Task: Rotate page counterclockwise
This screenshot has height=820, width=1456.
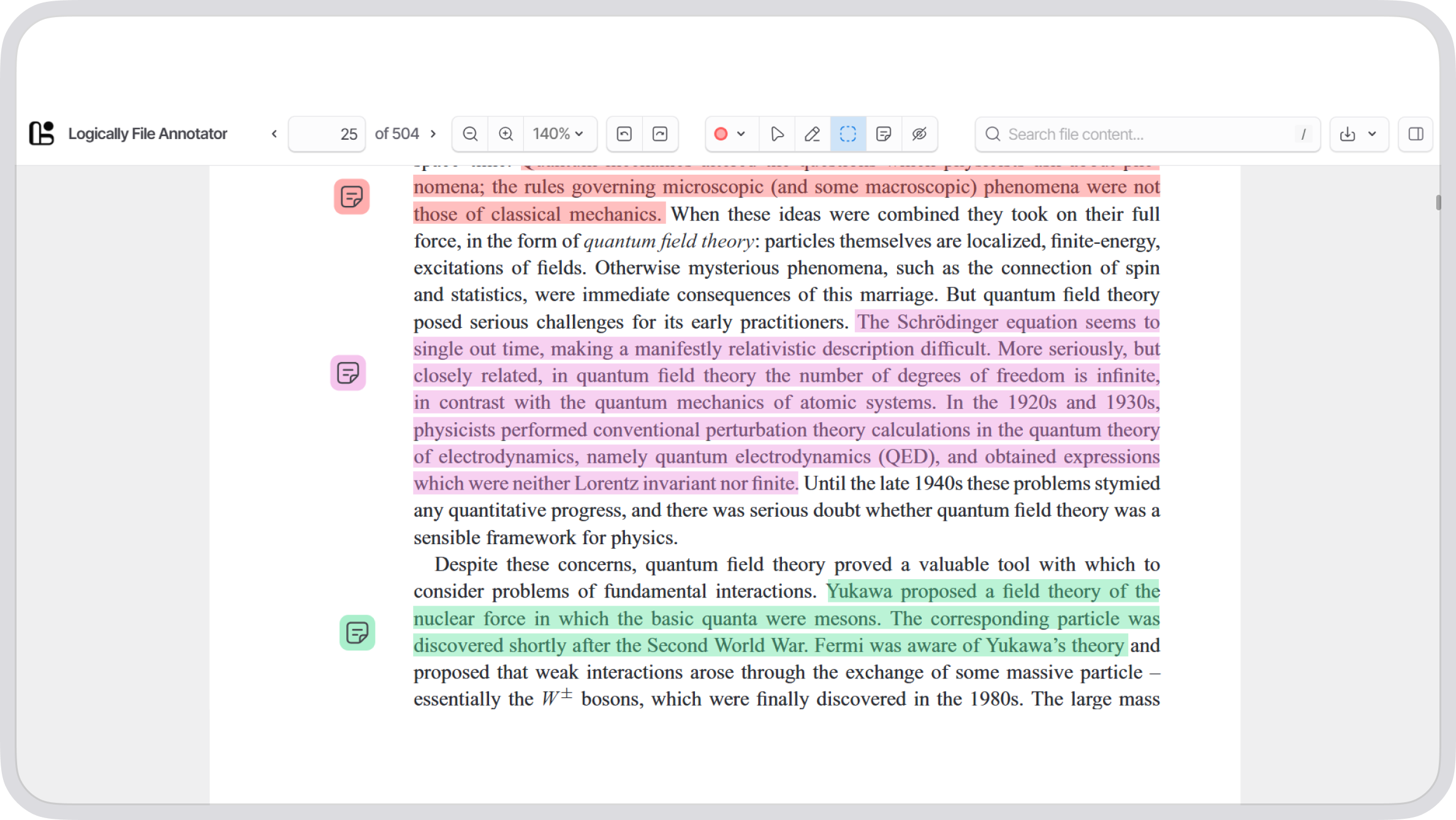Action: (x=624, y=134)
